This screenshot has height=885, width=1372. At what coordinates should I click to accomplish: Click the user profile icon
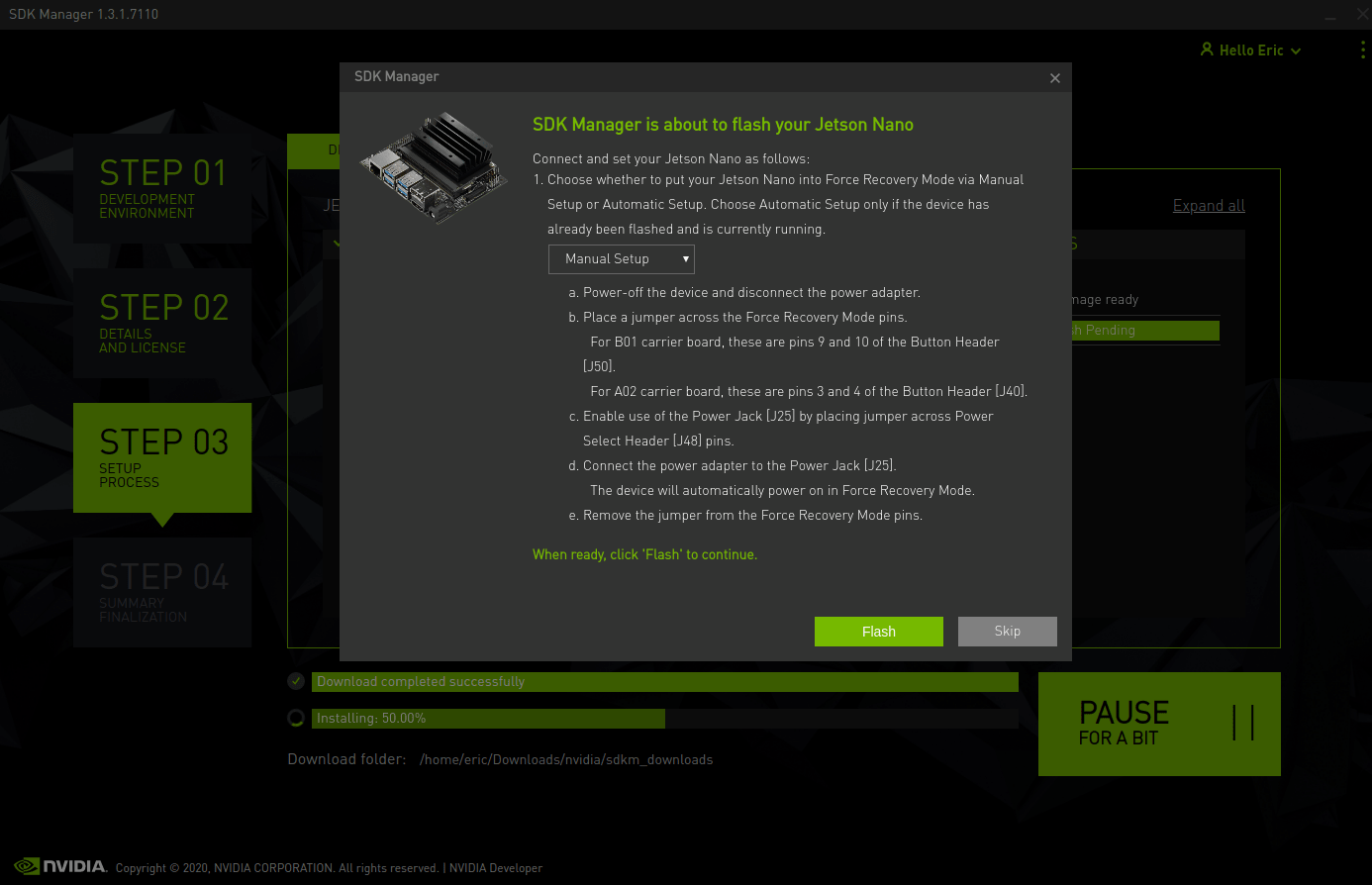(1207, 49)
